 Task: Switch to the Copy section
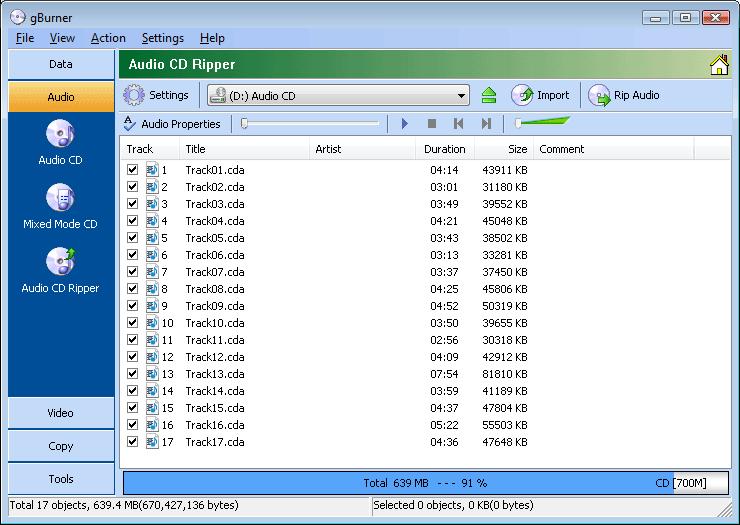pos(61,446)
